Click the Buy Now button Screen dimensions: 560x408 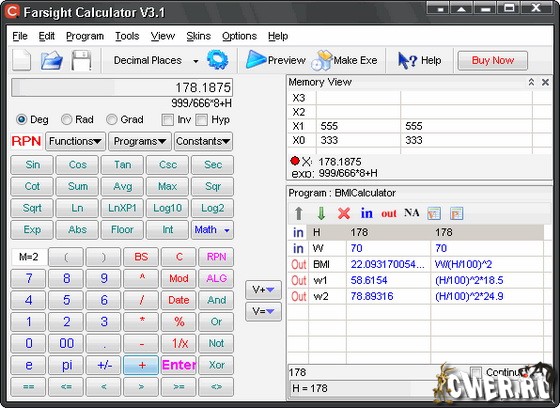[x=492, y=60]
